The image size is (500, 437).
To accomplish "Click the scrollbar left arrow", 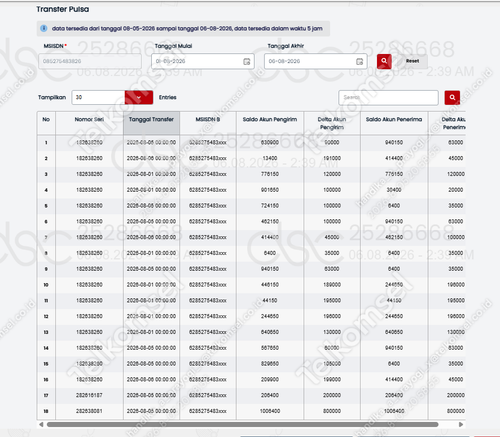I will (41, 424).
